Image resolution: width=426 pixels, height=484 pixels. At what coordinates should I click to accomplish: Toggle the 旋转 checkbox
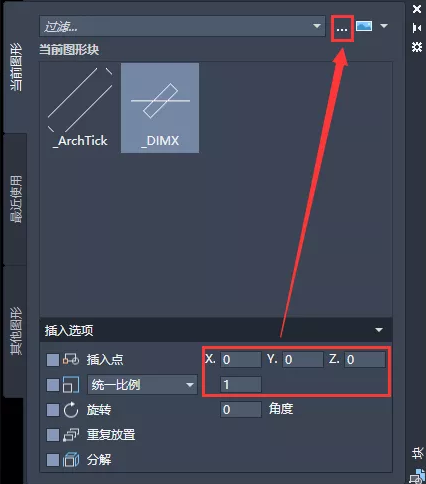[x=53, y=410]
